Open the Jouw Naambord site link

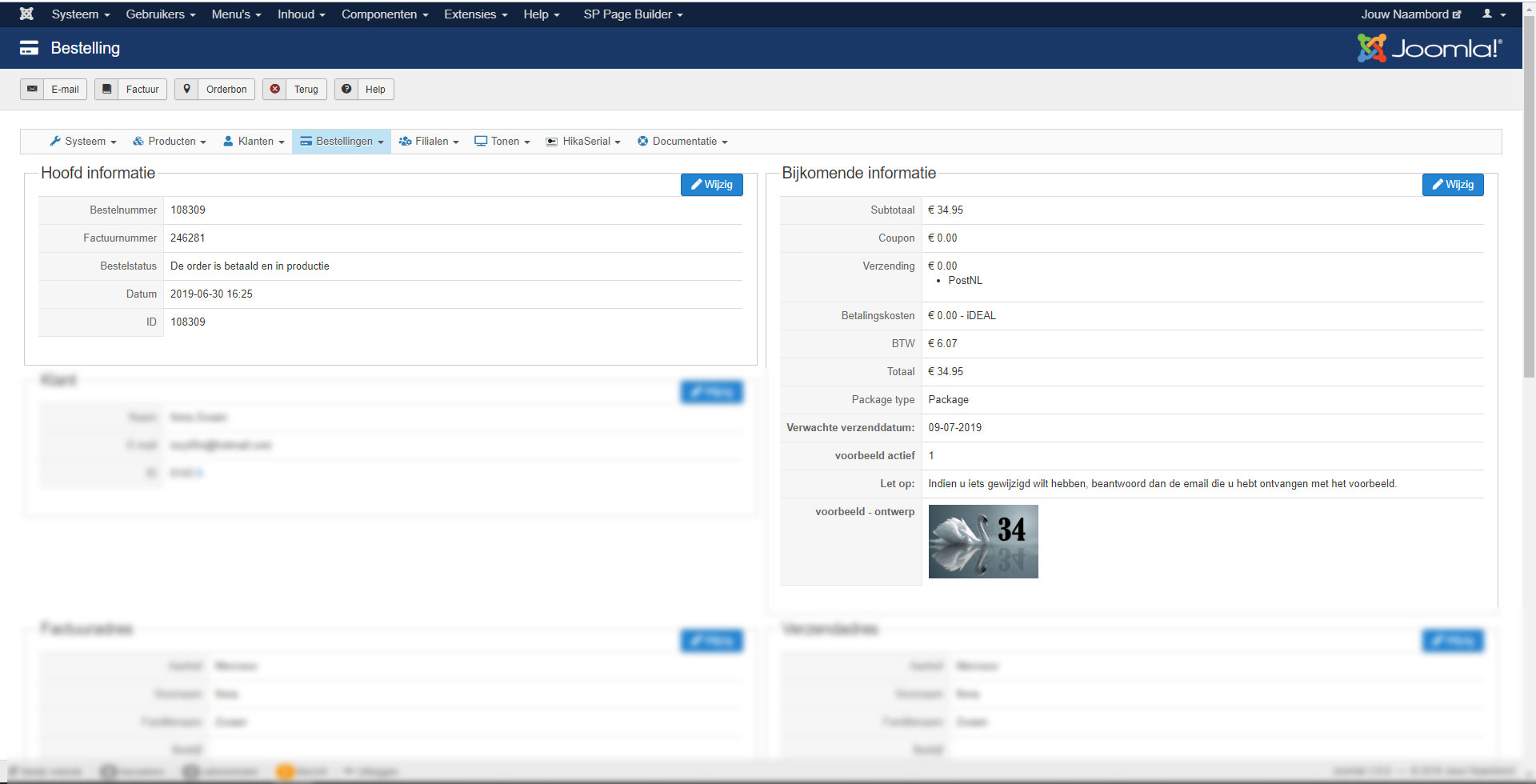pos(1411,14)
